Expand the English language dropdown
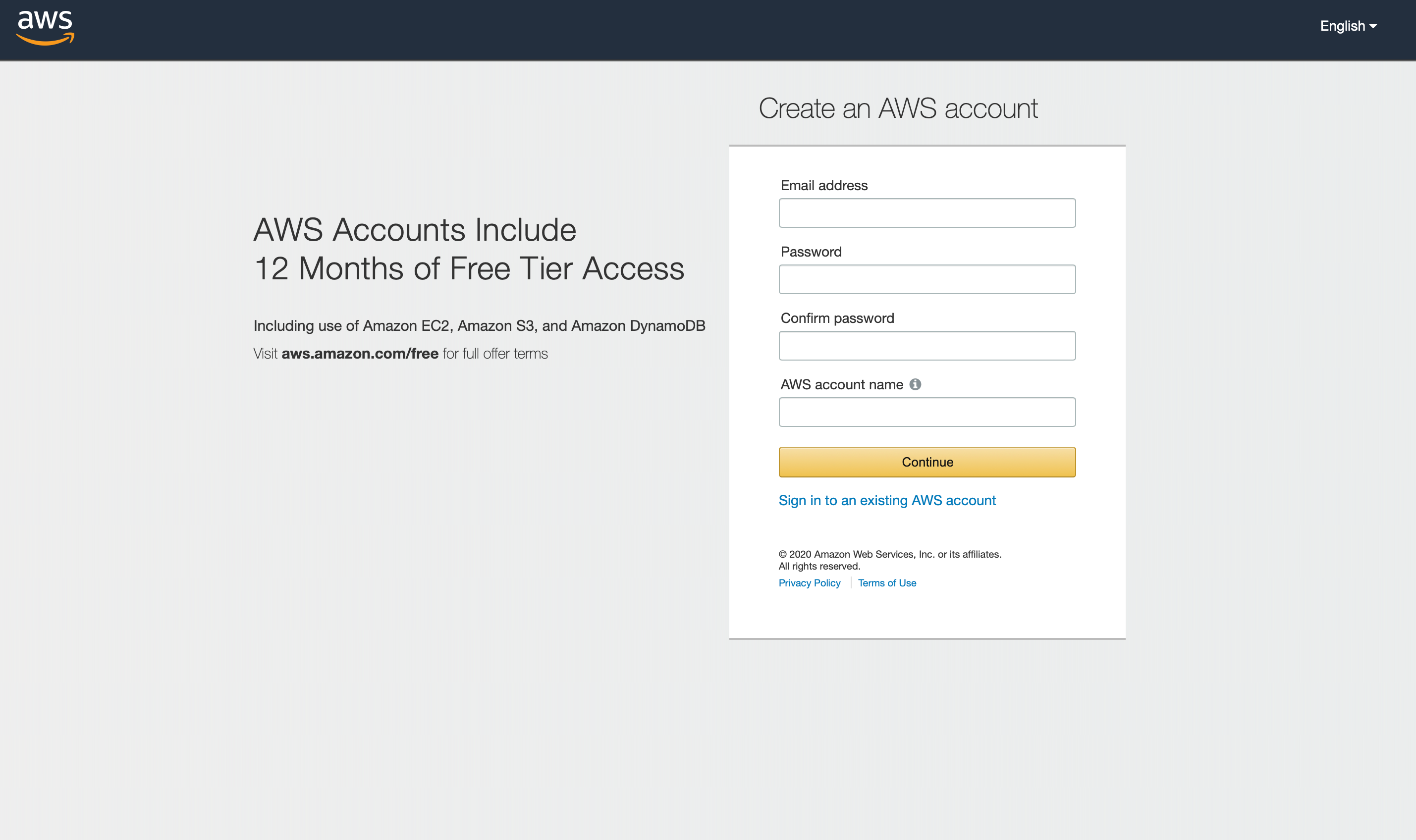Viewport: 1416px width, 840px height. 1349,25
